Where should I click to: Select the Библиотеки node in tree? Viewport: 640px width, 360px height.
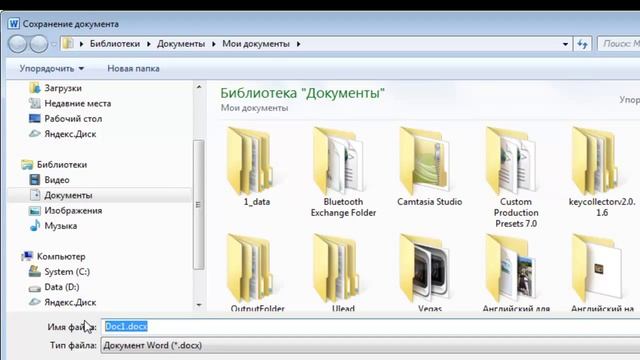(x=54, y=164)
